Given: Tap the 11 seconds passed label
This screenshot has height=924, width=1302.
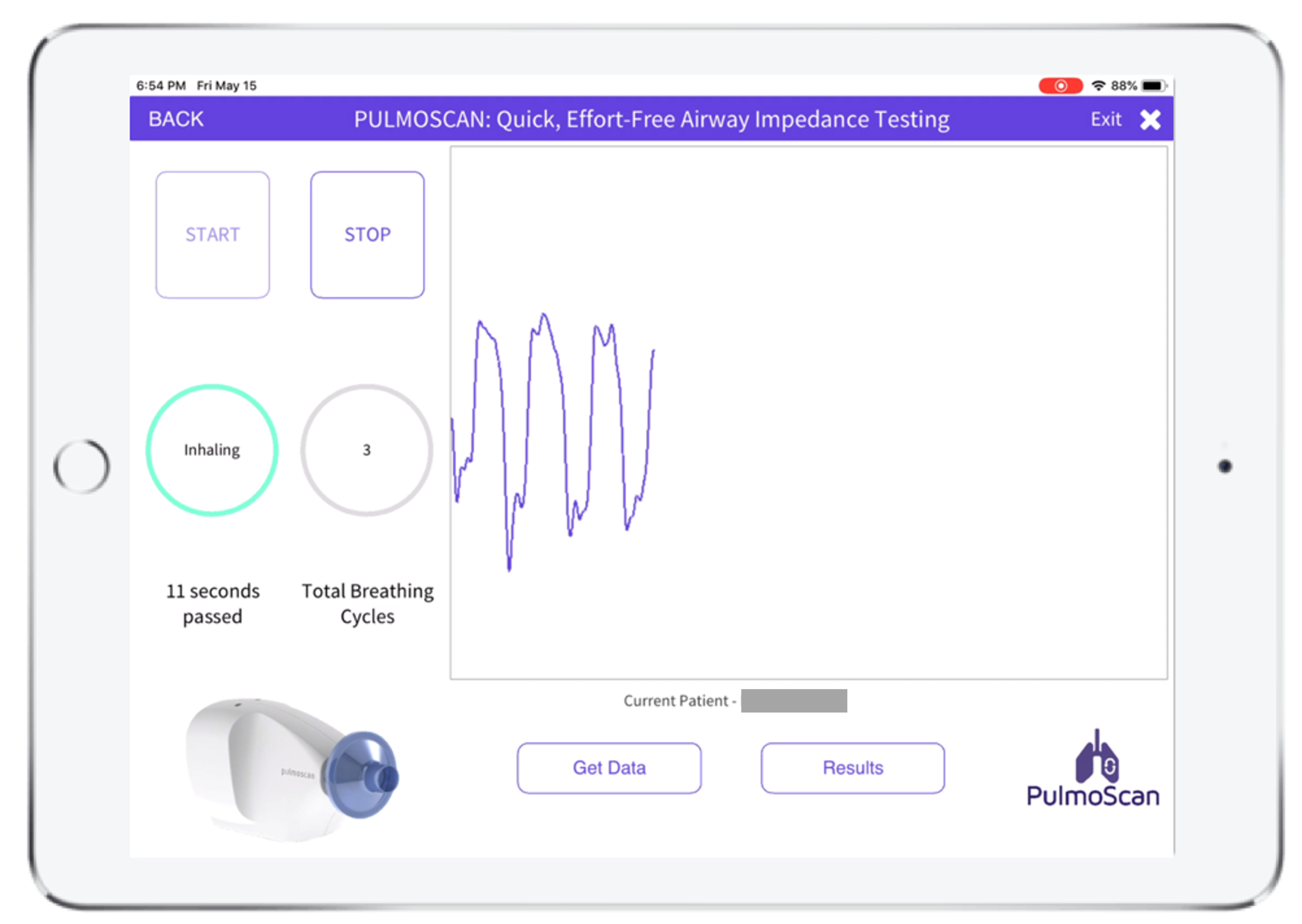Looking at the screenshot, I should [212, 604].
